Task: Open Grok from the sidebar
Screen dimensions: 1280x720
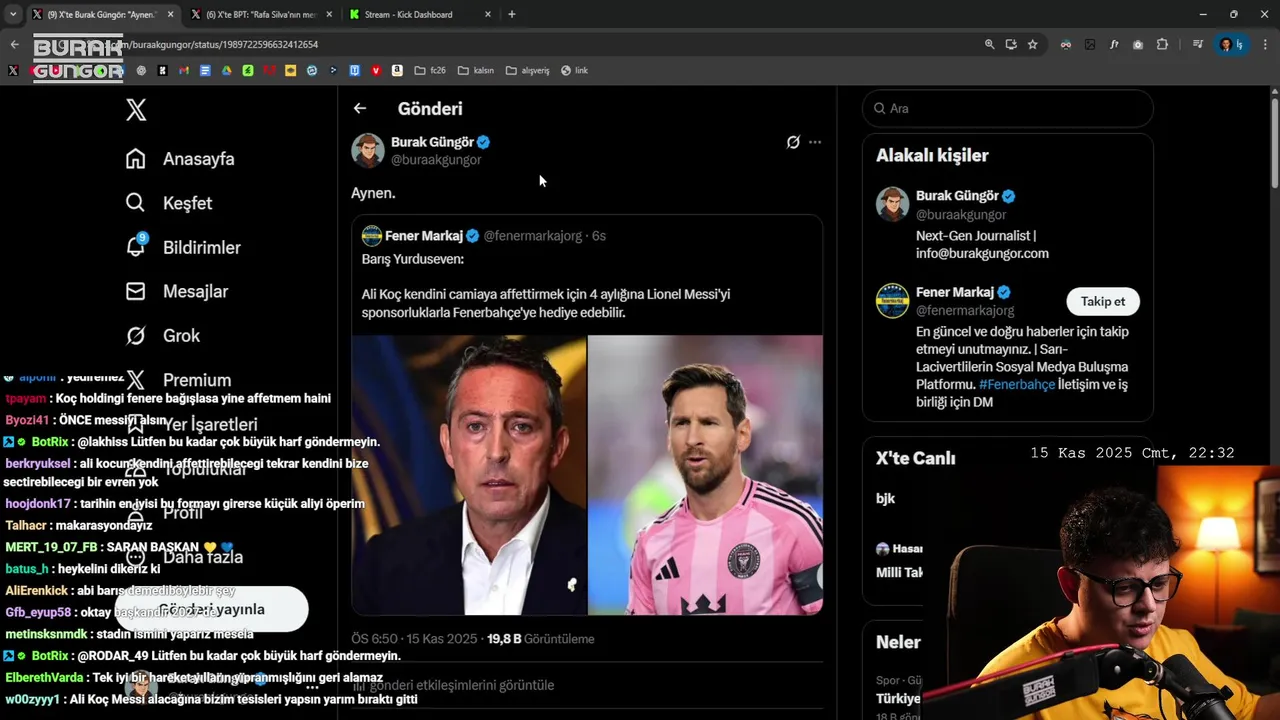Action: (x=162, y=335)
